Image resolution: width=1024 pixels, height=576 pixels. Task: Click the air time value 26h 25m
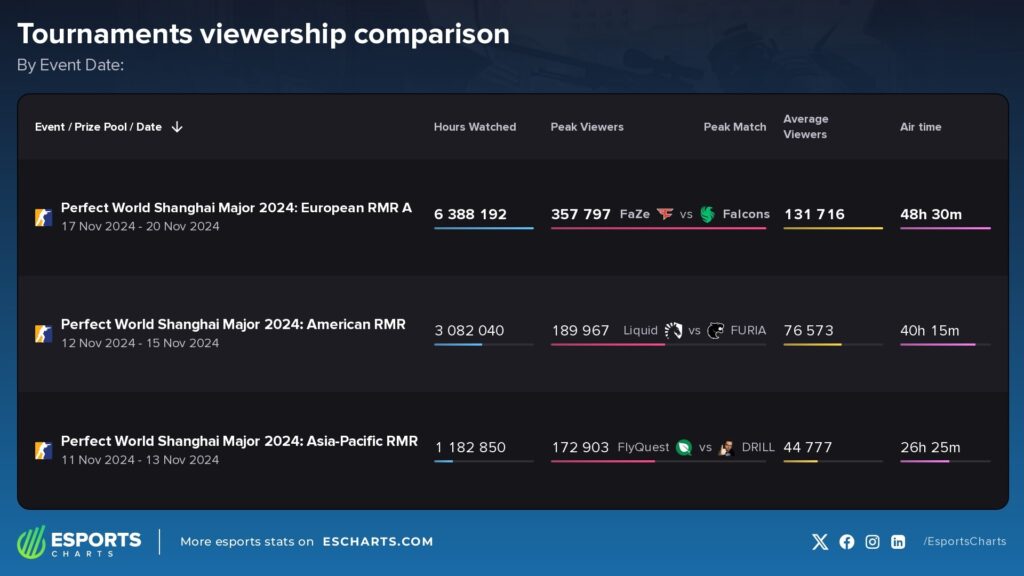931,447
